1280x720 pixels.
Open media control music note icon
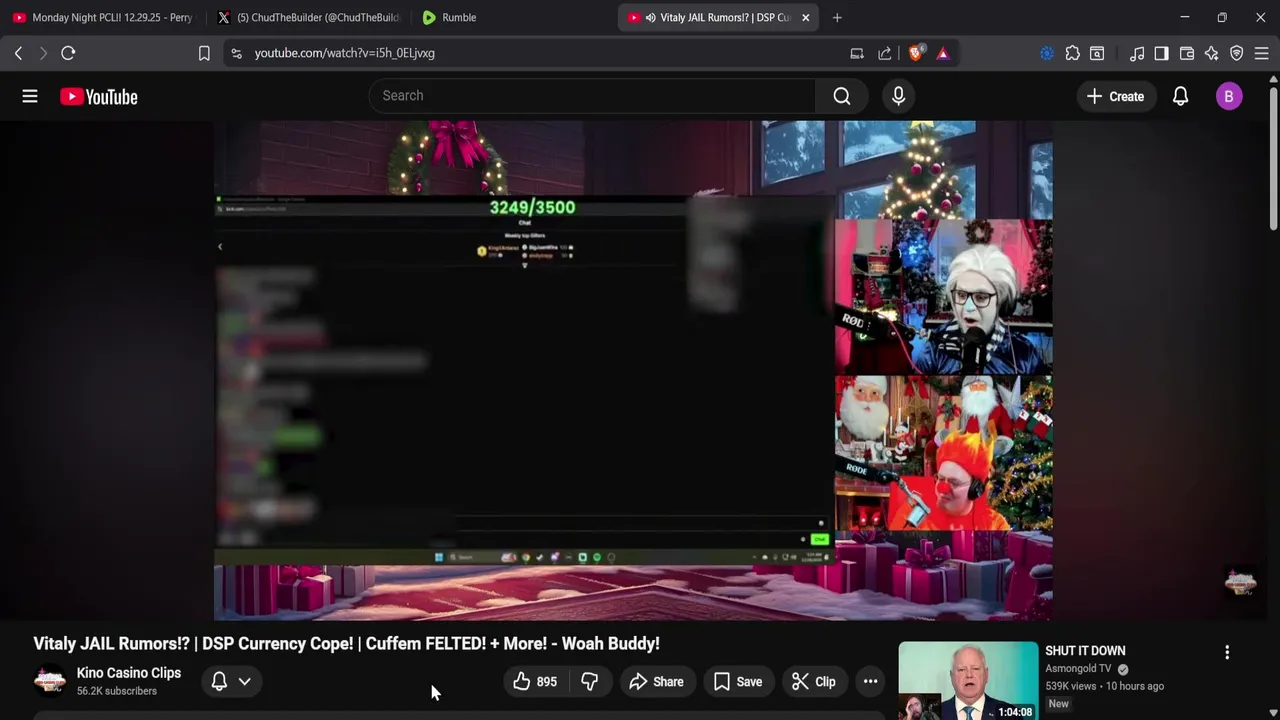(x=1137, y=53)
